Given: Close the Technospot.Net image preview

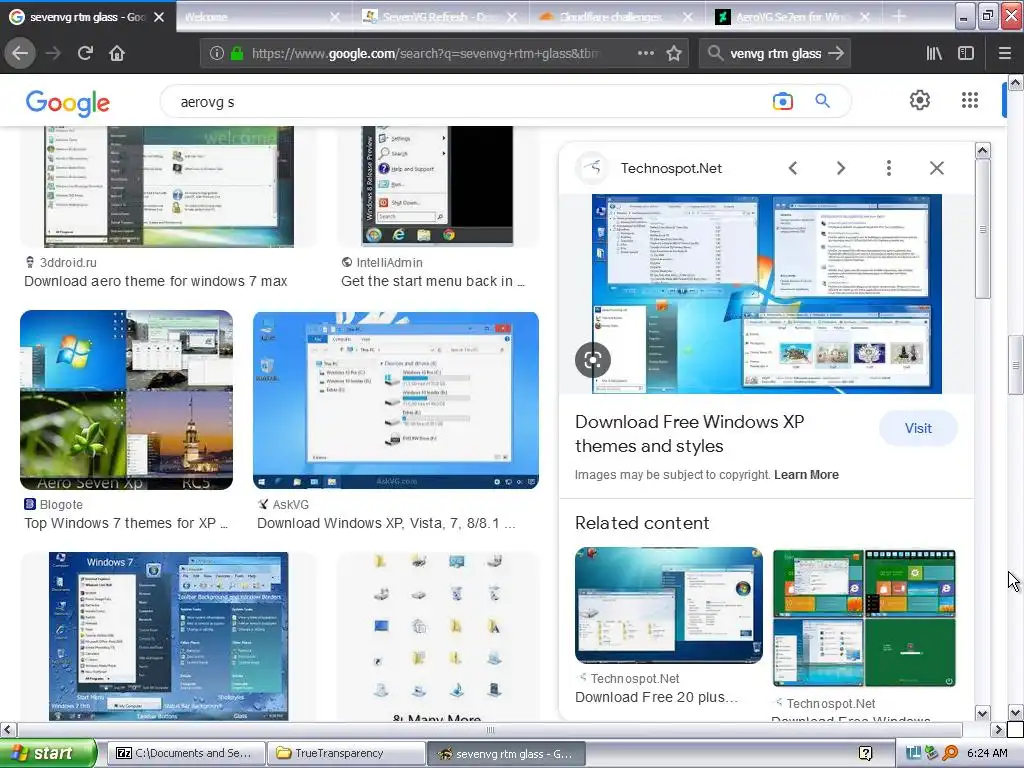Looking at the screenshot, I should point(936,168).
